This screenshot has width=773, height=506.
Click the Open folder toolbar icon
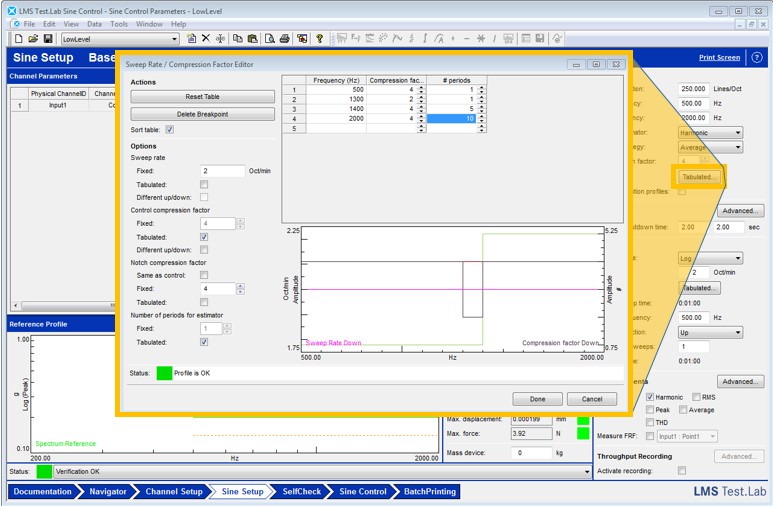(x=33, y=39)
